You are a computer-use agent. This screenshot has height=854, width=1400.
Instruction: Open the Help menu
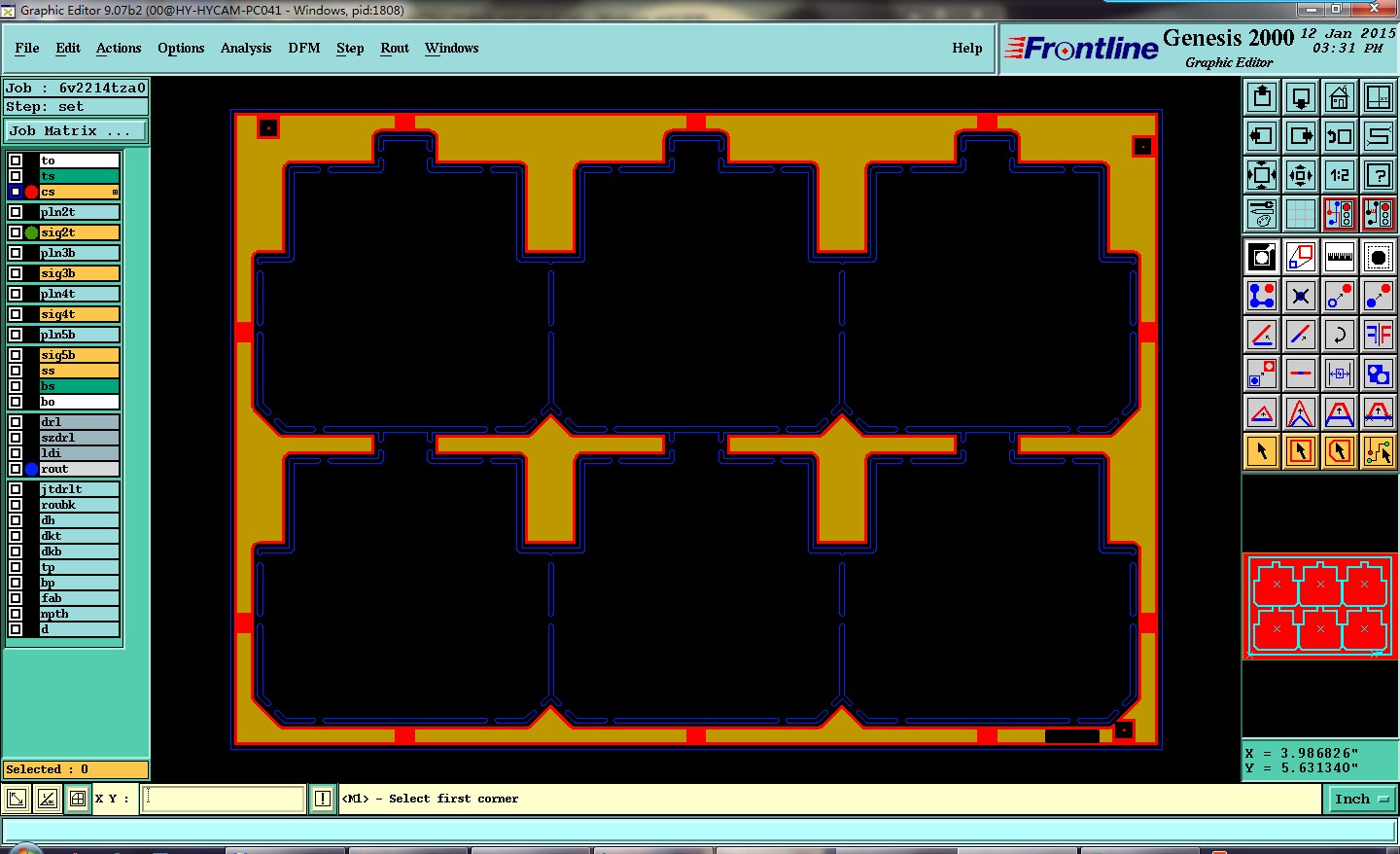[x=967, y=48]
